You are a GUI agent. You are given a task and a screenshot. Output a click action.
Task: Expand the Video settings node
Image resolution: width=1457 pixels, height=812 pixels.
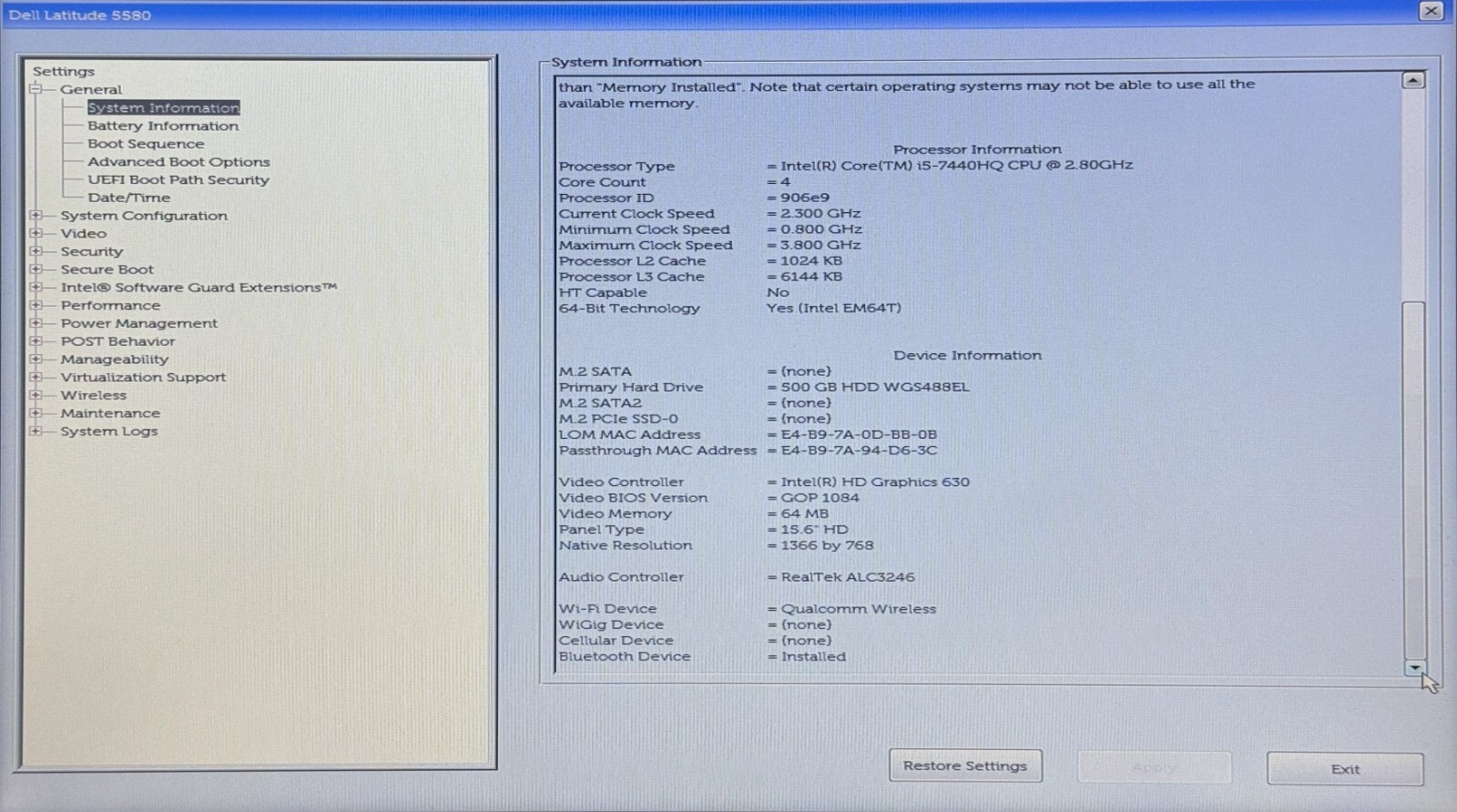(36, 233)
